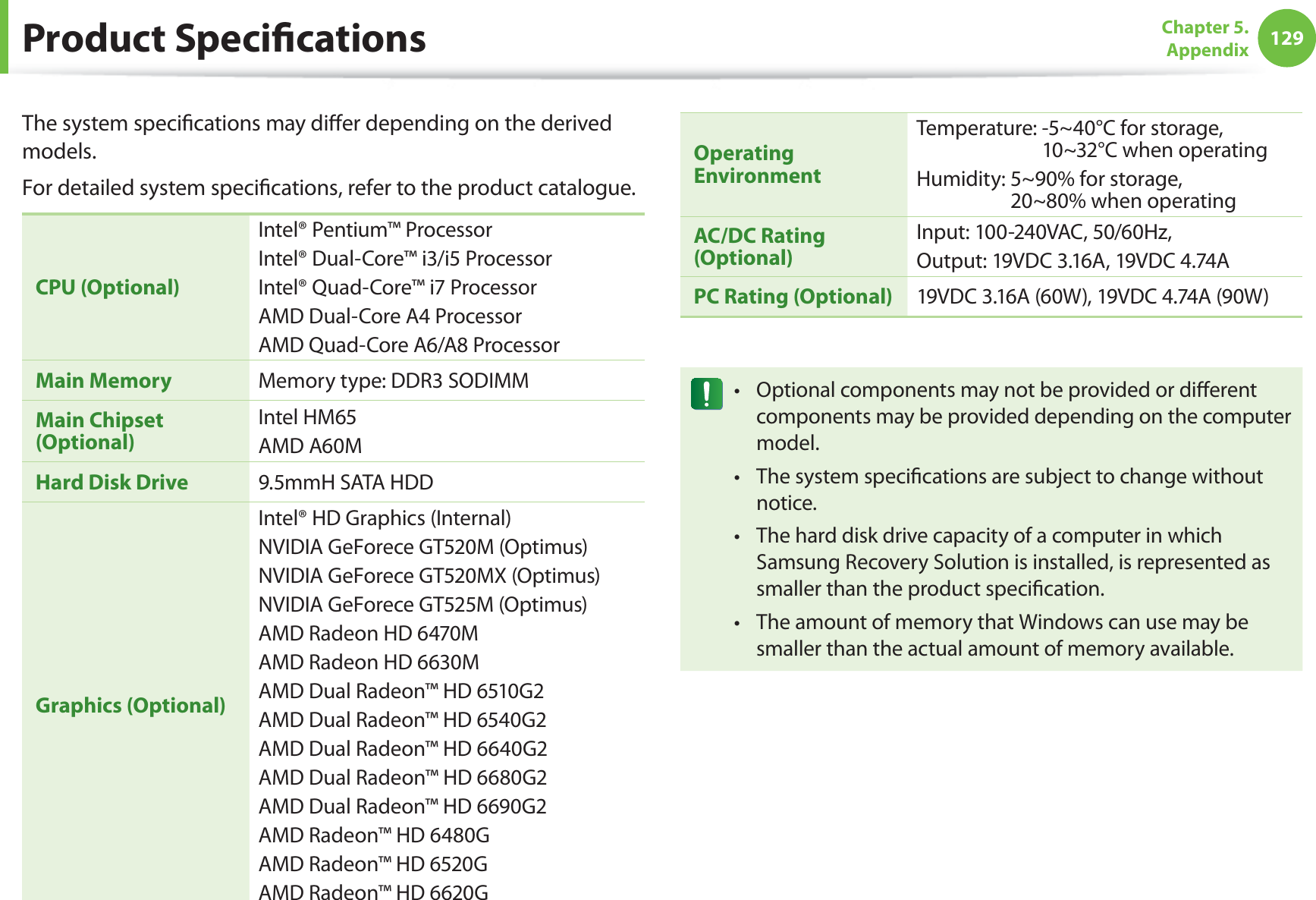Click the Graphics (Optional) row label
The height and width of the screenshot is (900, 1316).
coord(130,706)
